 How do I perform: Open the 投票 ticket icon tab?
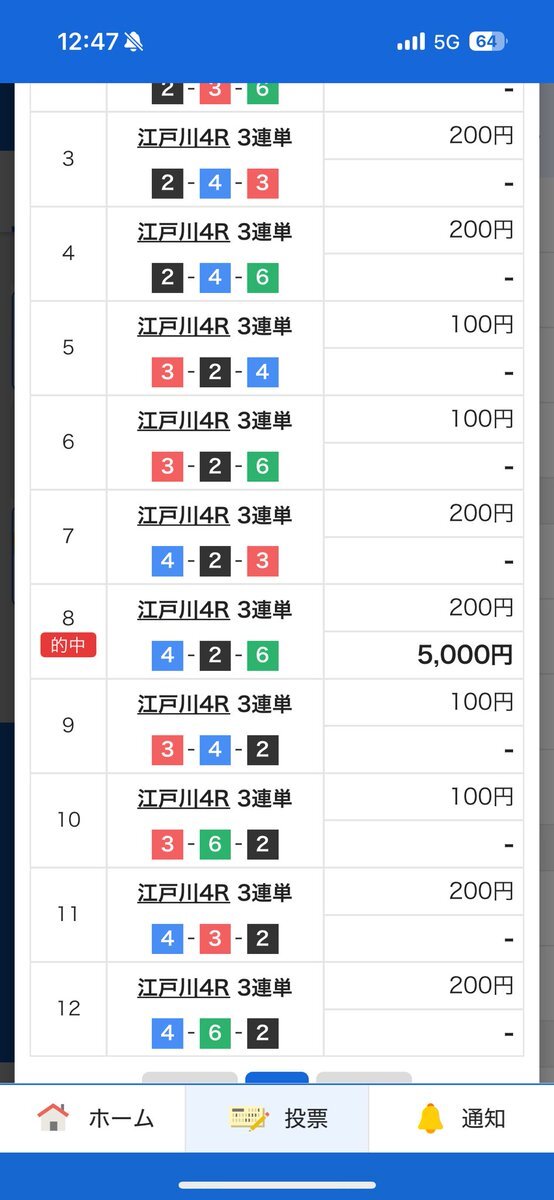[248, 1118]
